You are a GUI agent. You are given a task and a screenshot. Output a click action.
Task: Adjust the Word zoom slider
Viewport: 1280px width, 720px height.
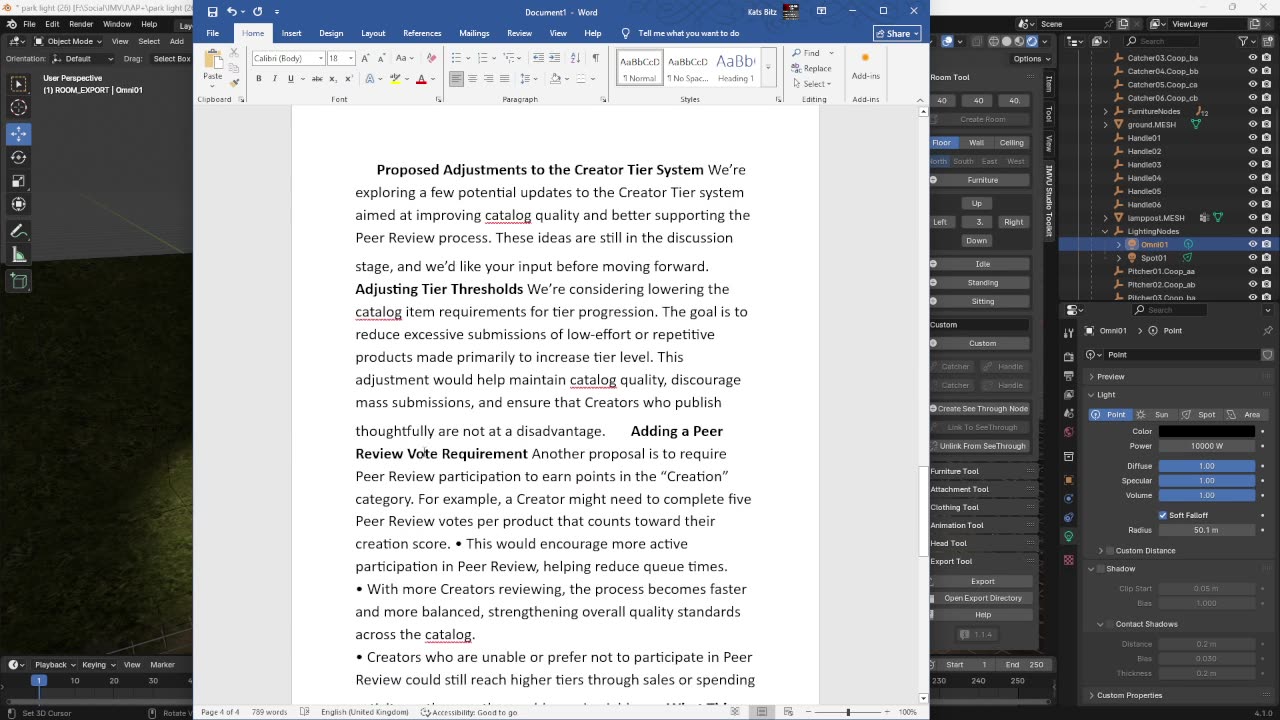point(848,712)
